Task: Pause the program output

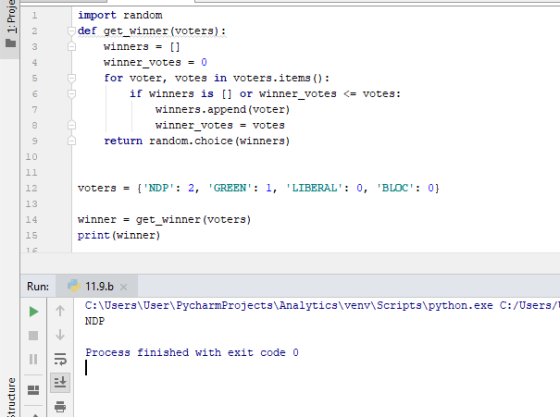Action: 33,359
